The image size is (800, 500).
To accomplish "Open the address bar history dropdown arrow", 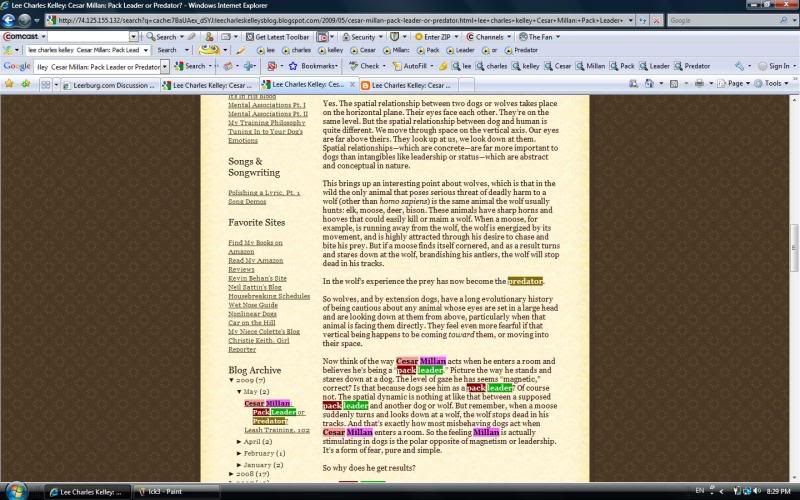I will coord(631,20).
